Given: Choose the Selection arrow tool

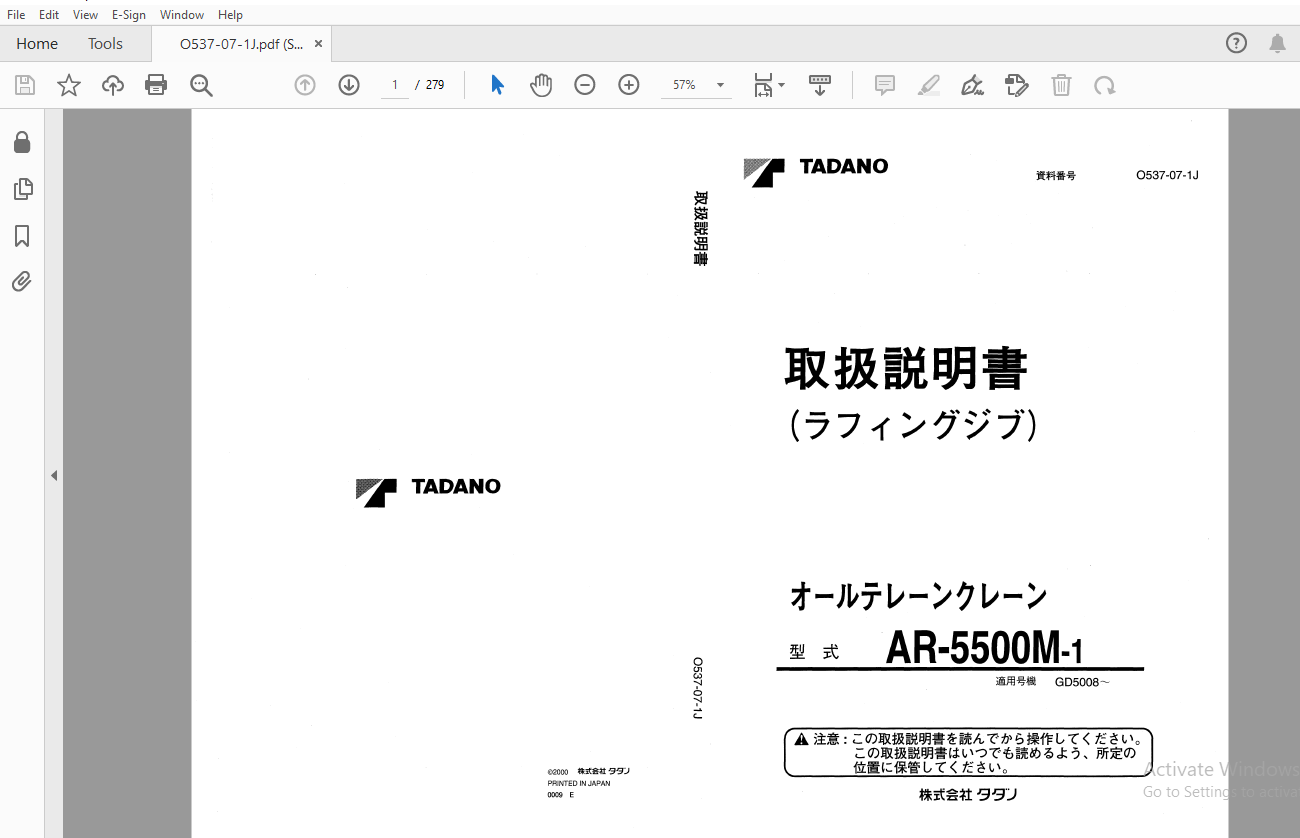Looking at the screenshot, I should coord(497,85).
